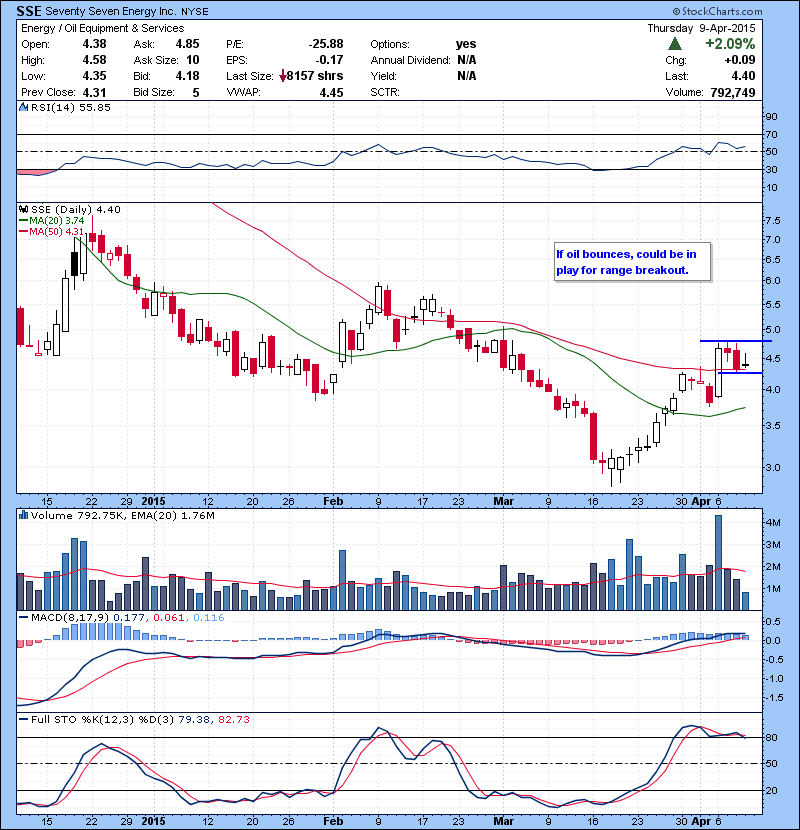The image size is (800, 830).
Task: Click the 8157 shrs last size value
Action: [315, 76]
